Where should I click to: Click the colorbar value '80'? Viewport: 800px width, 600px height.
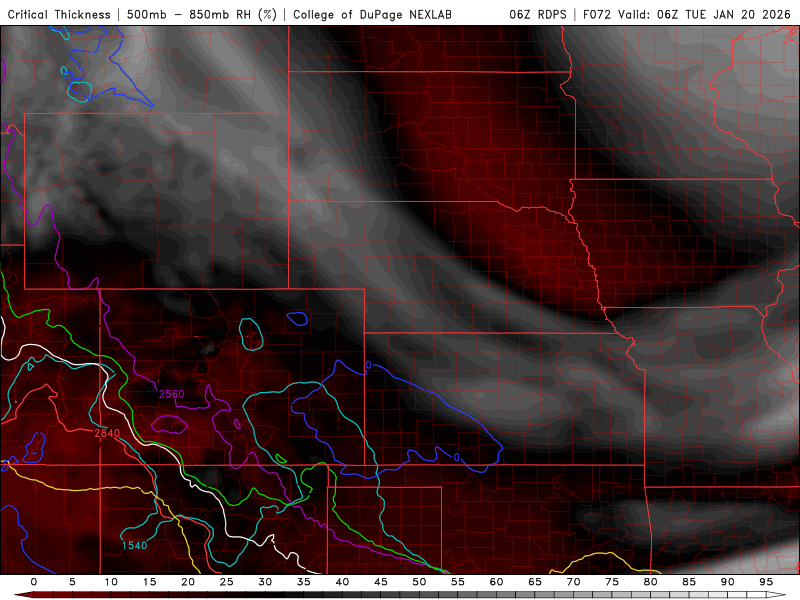(650, 582)
